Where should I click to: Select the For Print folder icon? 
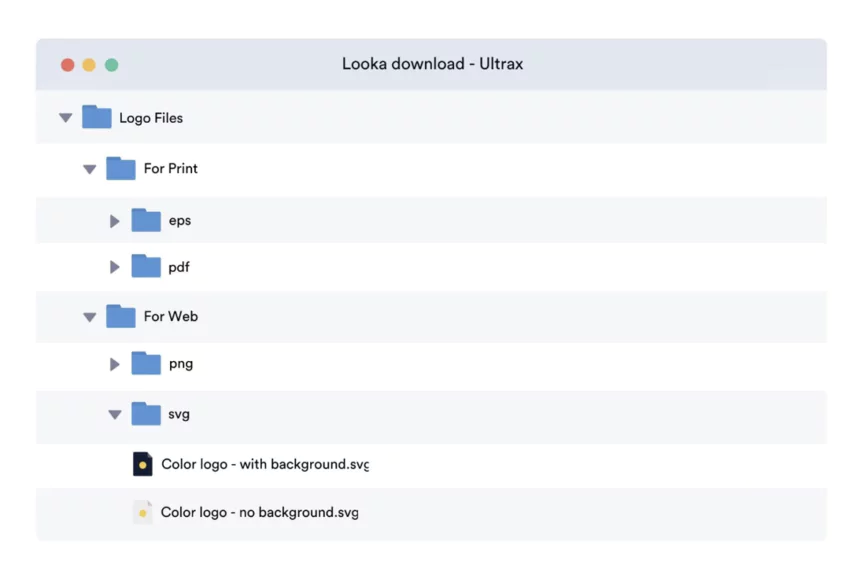[x=120, y=168]
